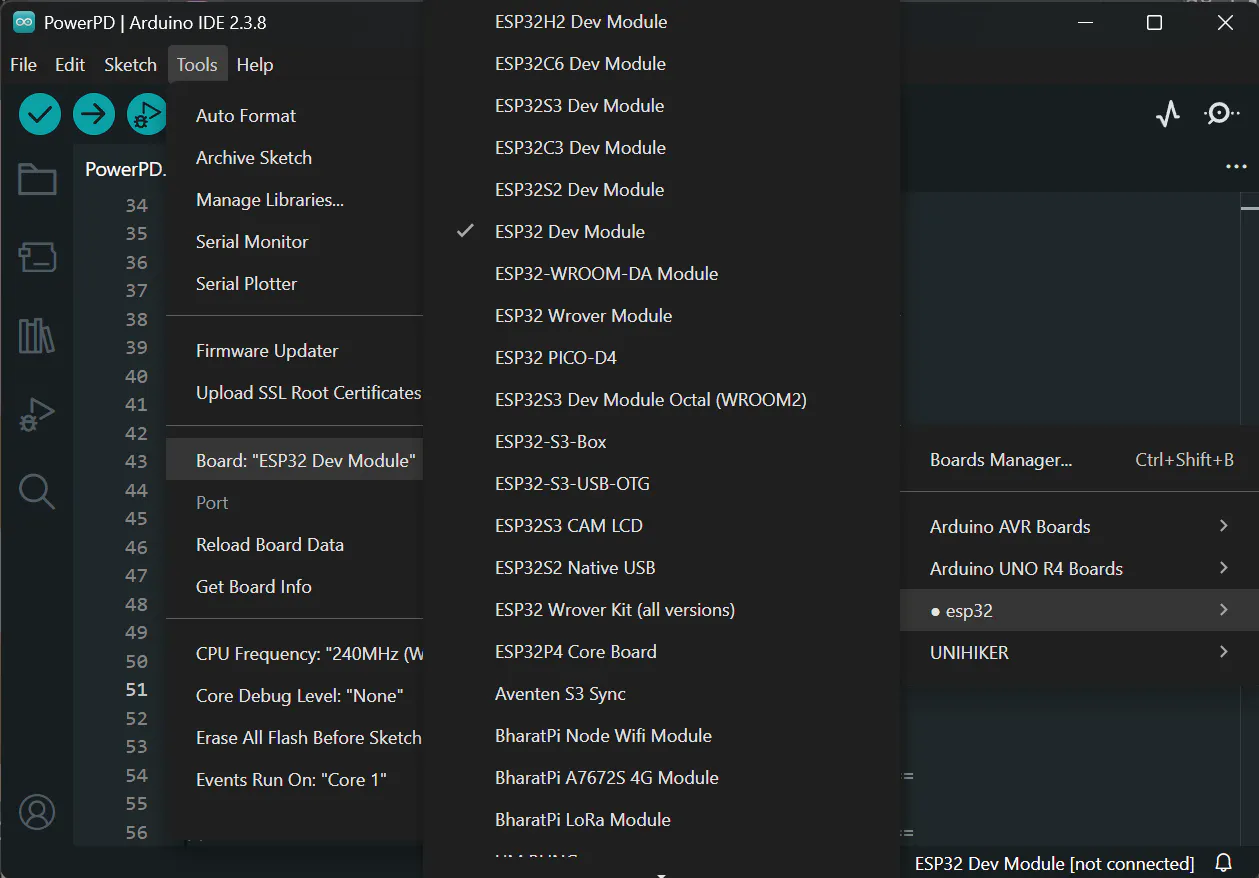Select ESP32 Wrover Module board
The image size is (1259, 878).
point(661,316)
